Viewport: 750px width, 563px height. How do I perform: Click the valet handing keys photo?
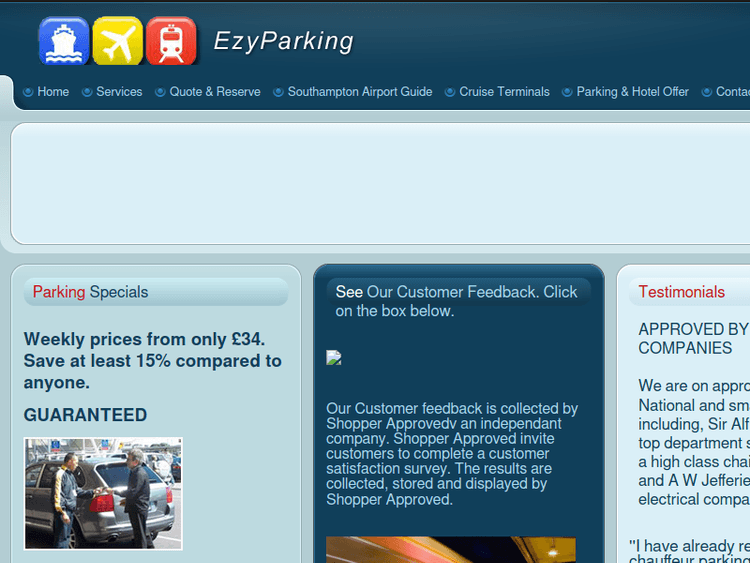103,494
